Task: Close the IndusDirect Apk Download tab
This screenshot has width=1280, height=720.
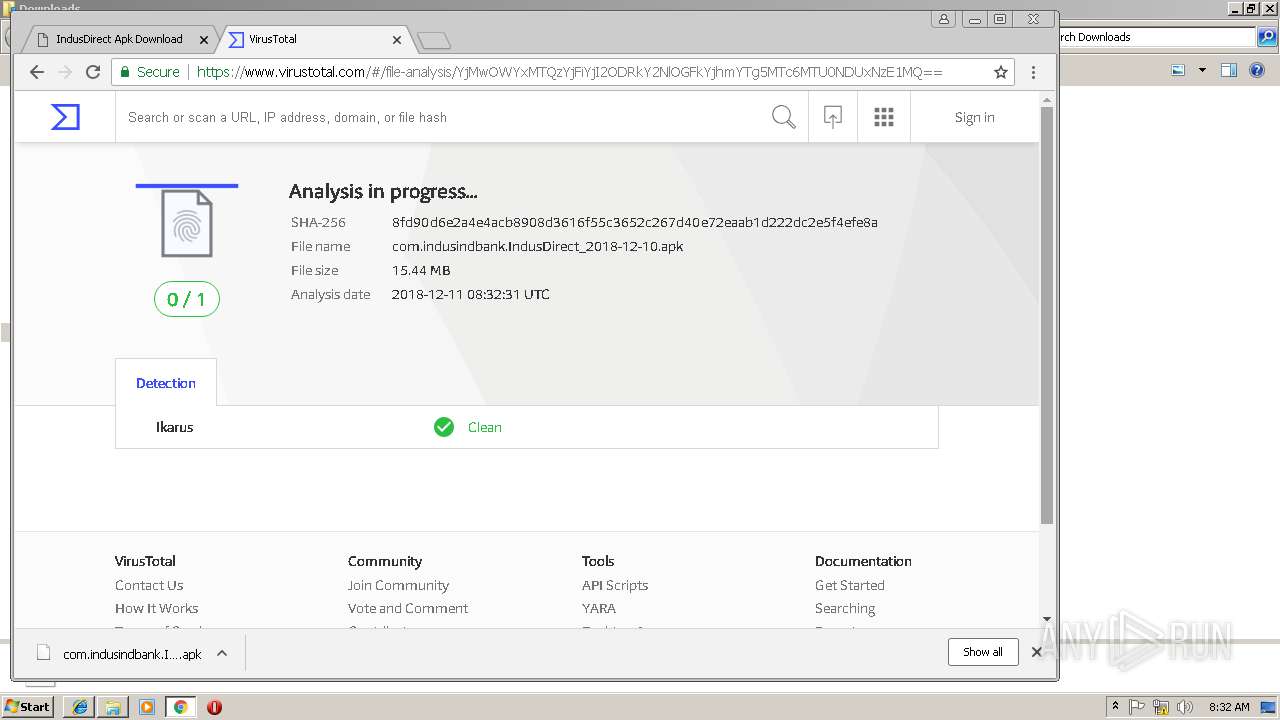Action: (204, 40)
